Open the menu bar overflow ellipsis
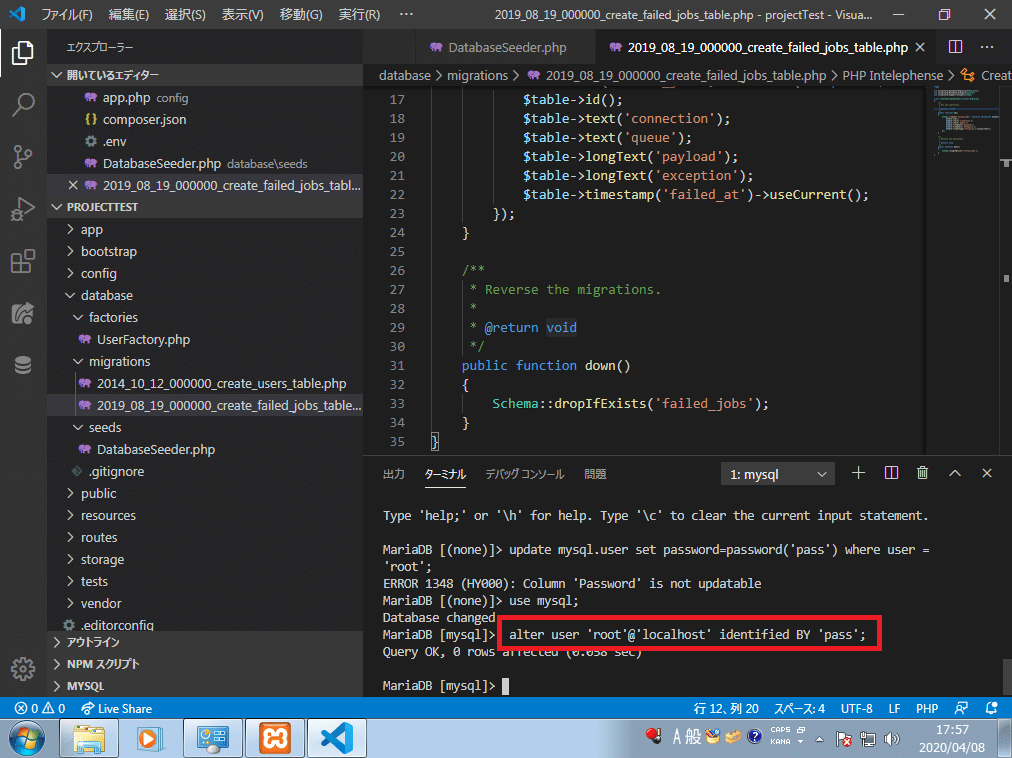This screenshot has height=758, width=1012. (x=406, y=14)
